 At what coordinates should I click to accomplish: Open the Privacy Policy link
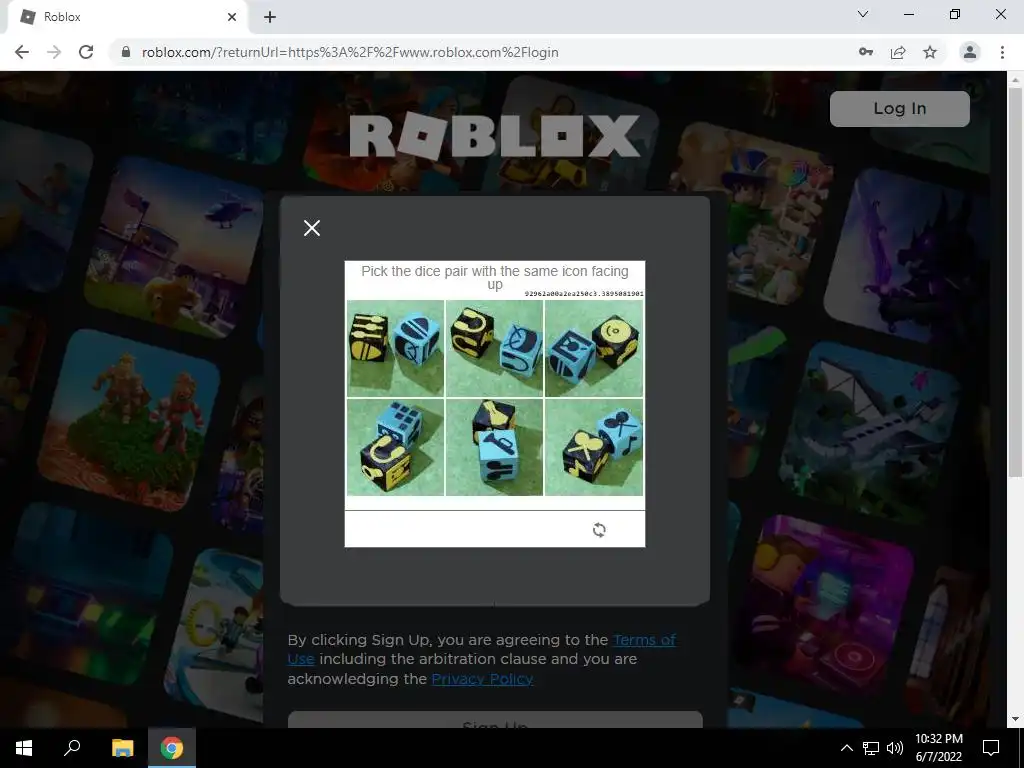[x=482, y=679]
